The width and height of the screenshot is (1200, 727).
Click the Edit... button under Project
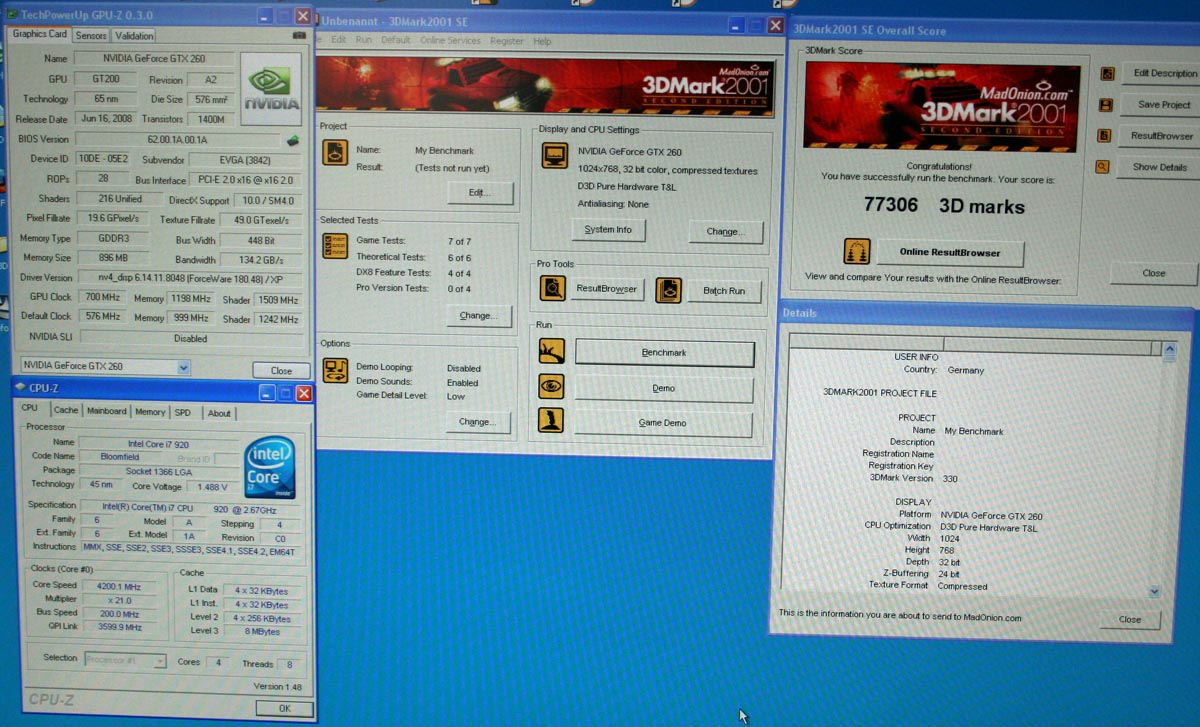(x=480, y=193)
